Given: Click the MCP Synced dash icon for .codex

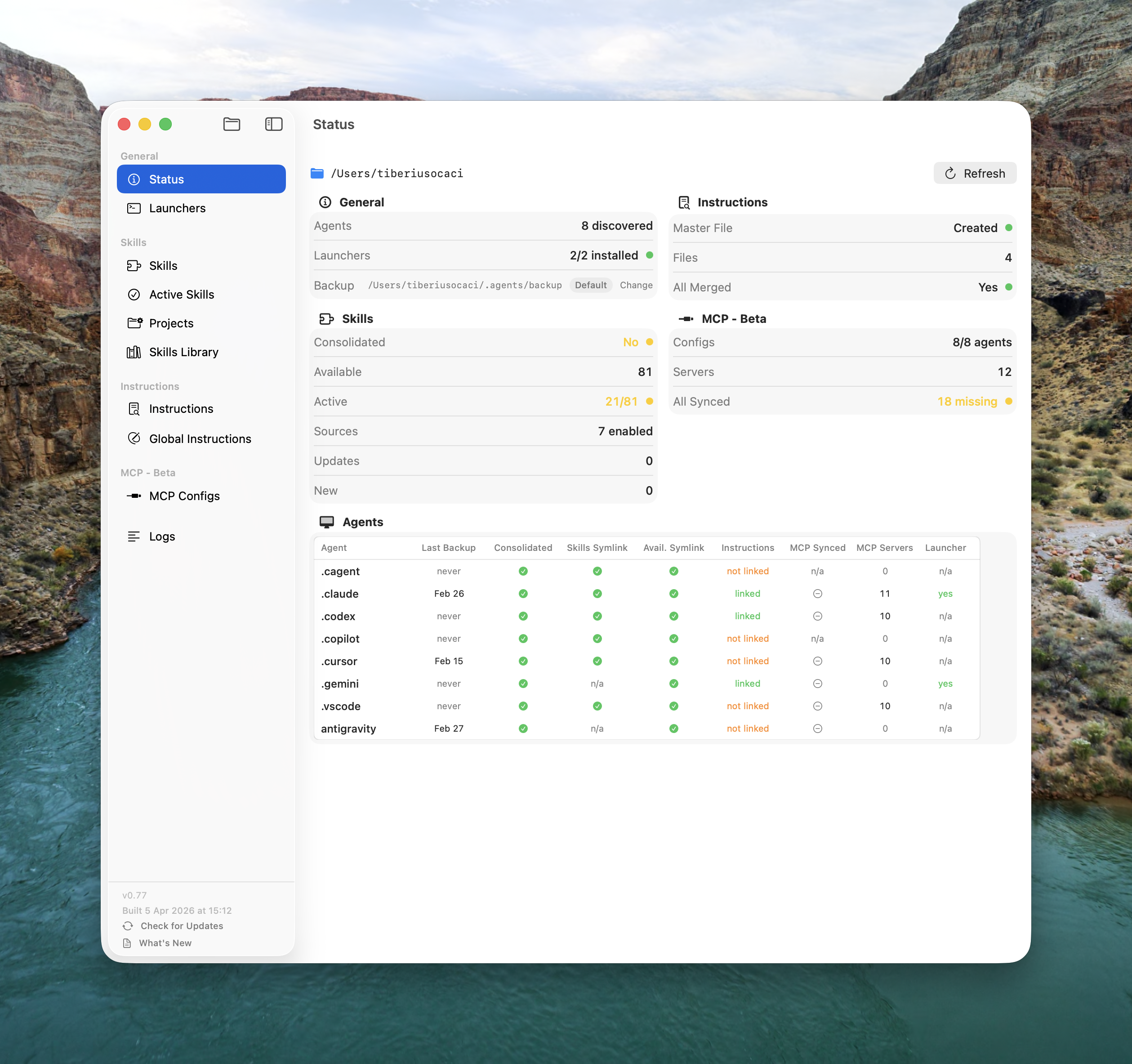Looking at the screenshot, I should (817, 616).
